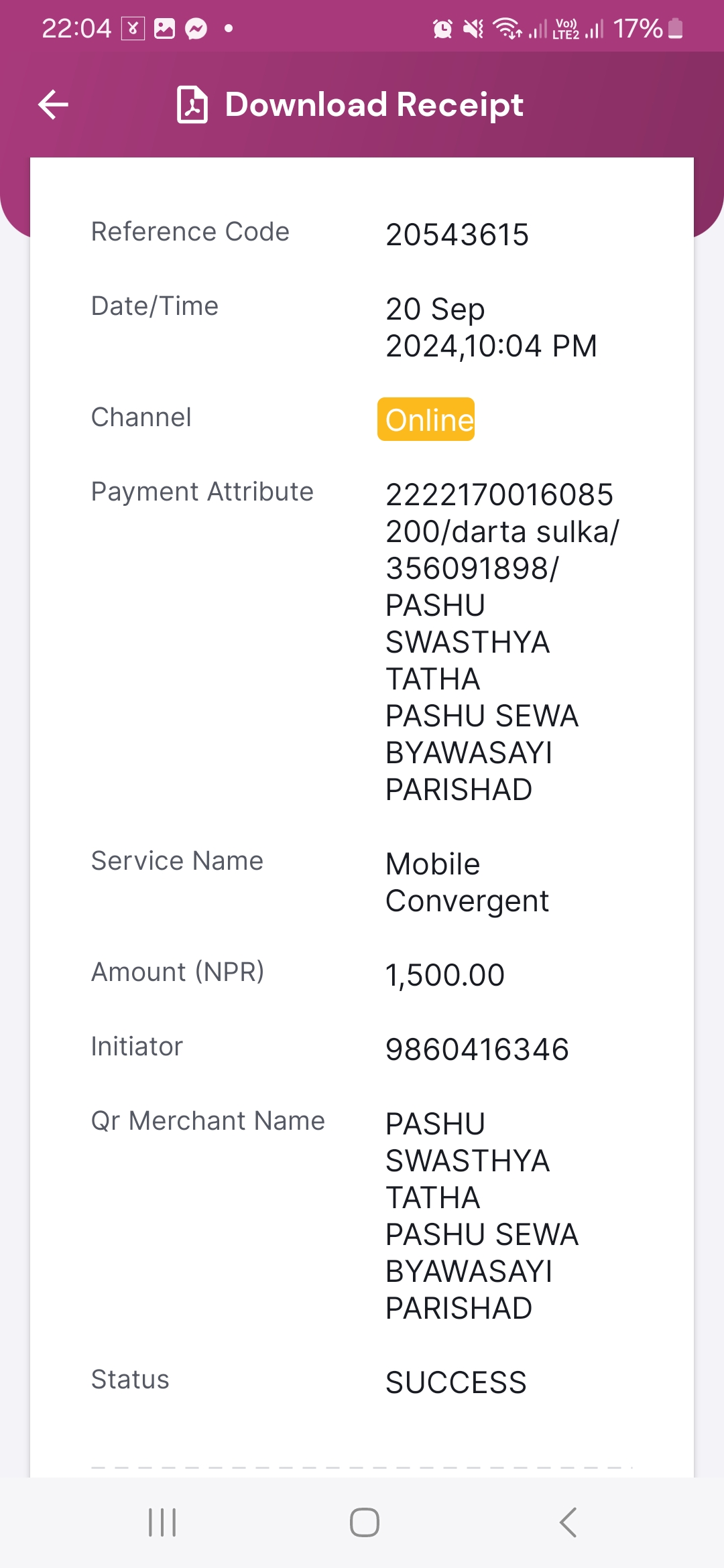This screenshot has height=1568, width=724.
Task: Tap the battery indicator icon
Action: [x=676, y=29]
